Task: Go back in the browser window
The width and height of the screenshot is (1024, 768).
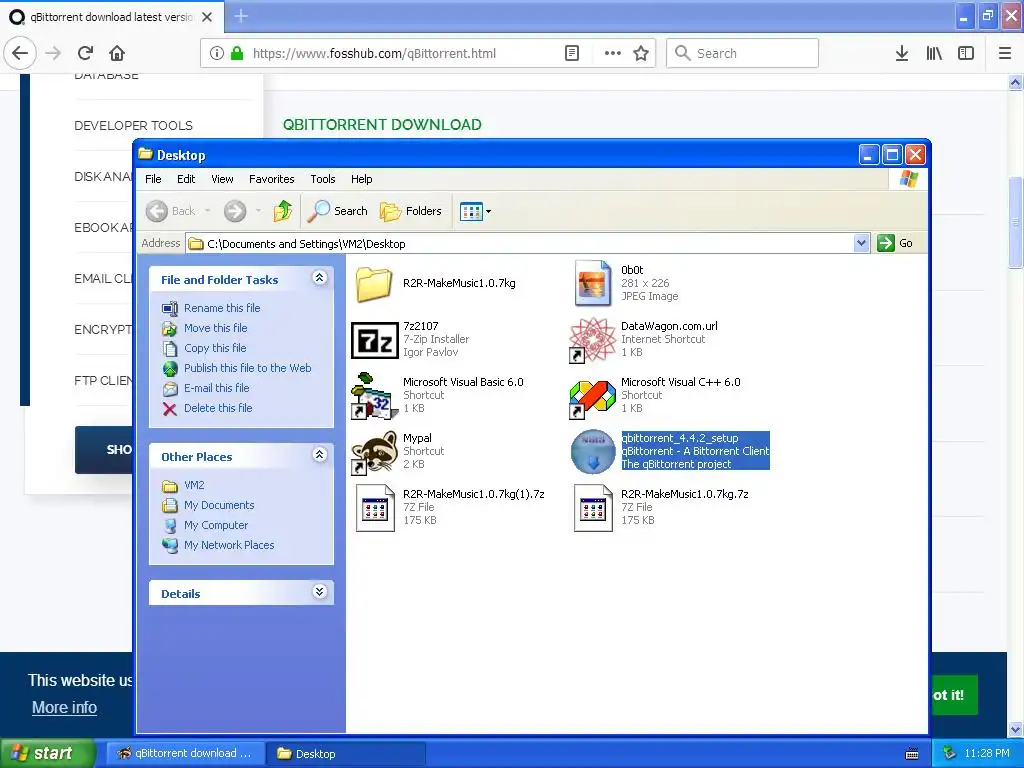Action: 20,53
